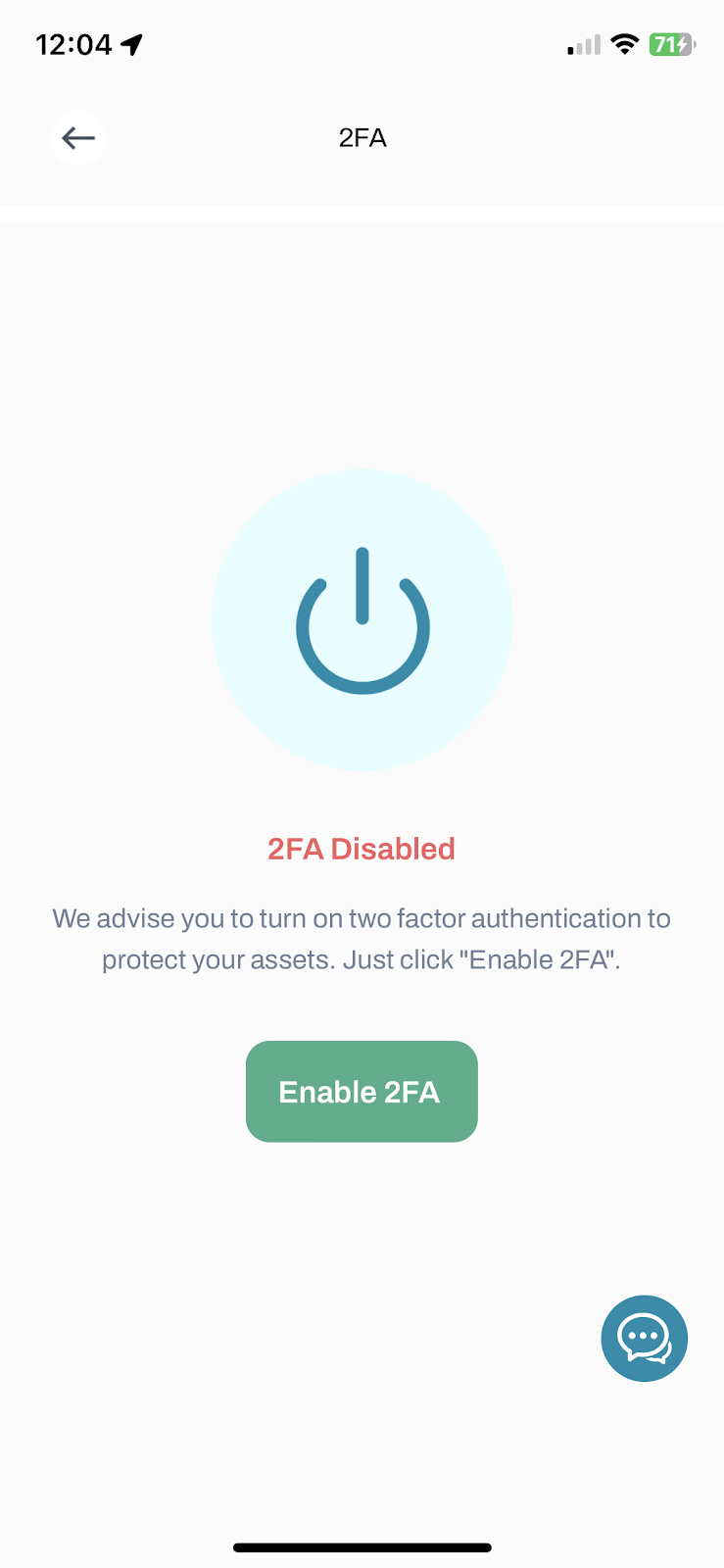Tap the 71 battery percentage
Image resolution: width=724 pixels, height=1568 pixels.
[x=663, y=44]
